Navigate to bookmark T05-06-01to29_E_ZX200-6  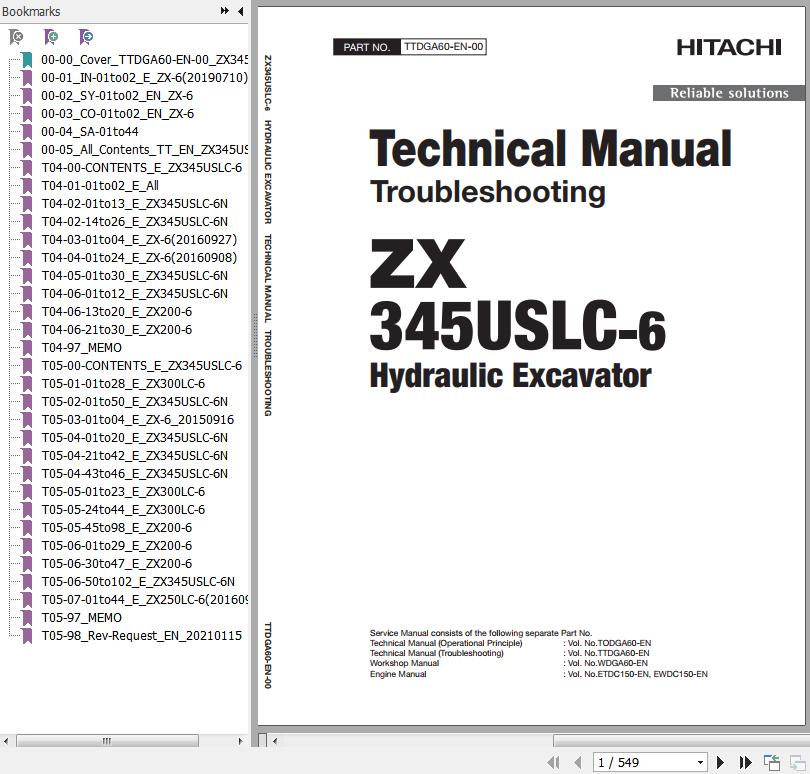point(116,546)
